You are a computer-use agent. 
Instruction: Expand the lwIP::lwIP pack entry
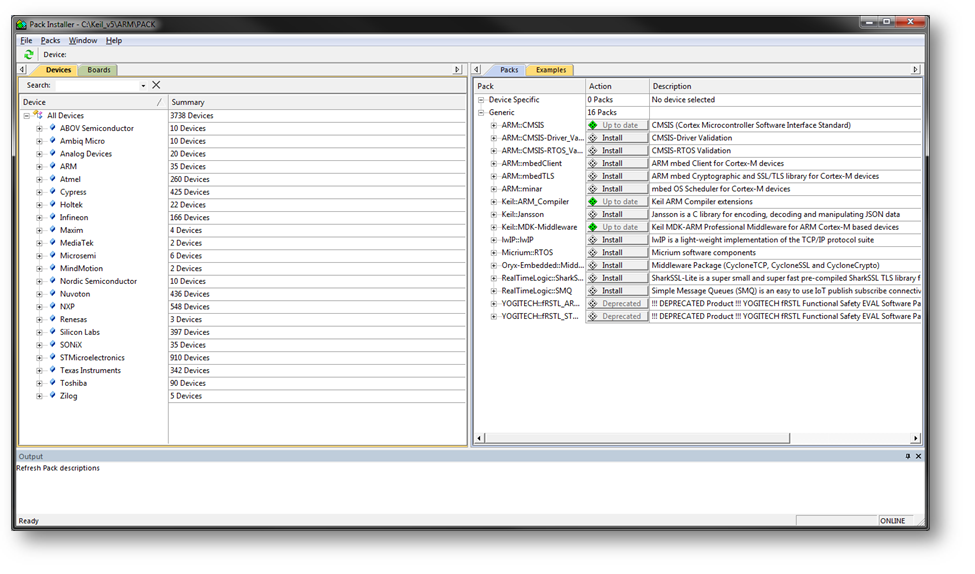pos(494,240)
